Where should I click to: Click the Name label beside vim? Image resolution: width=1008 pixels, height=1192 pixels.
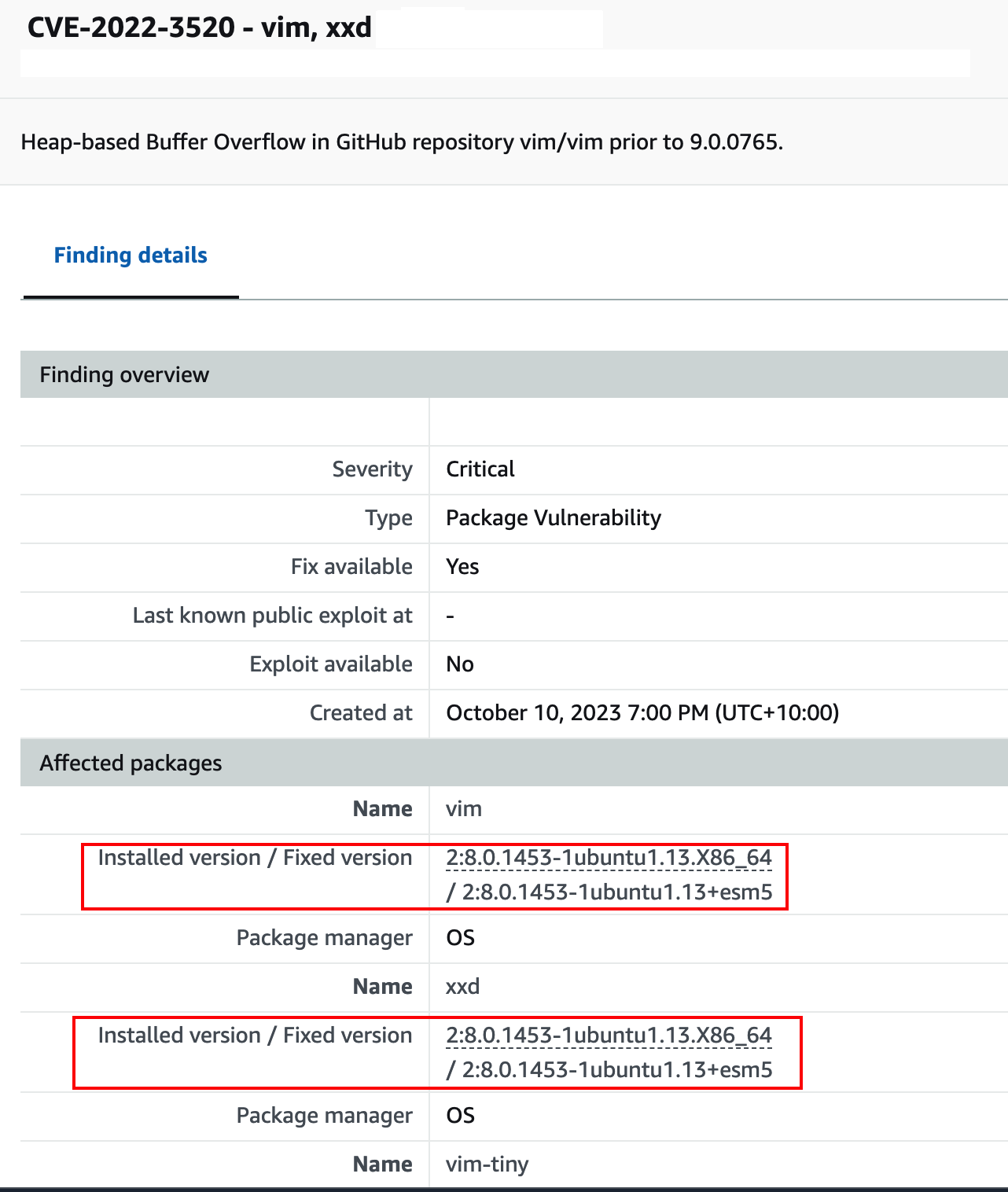click(383, 808)
